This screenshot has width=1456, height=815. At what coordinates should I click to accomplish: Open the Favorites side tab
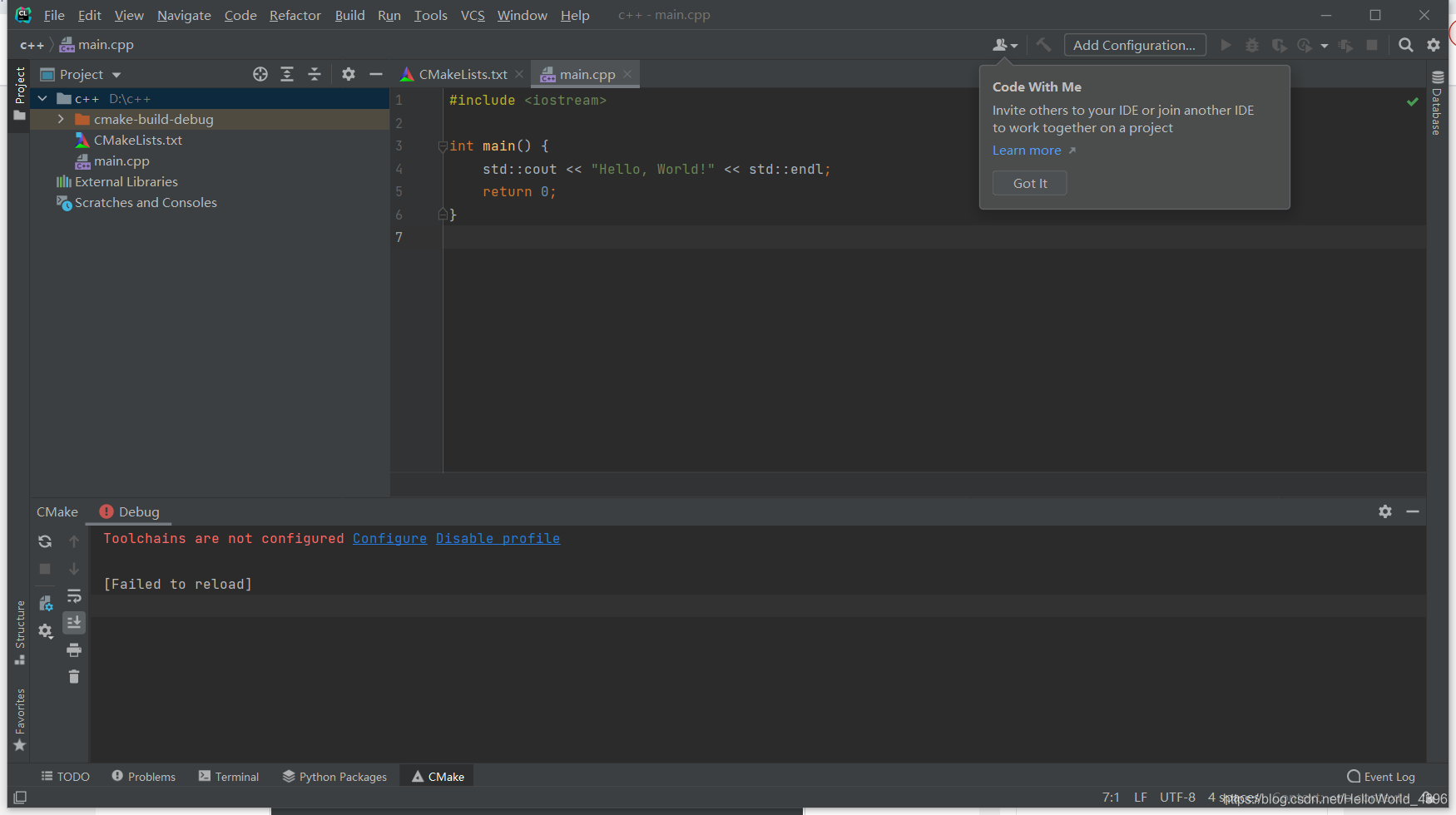(x=20, y=719)
